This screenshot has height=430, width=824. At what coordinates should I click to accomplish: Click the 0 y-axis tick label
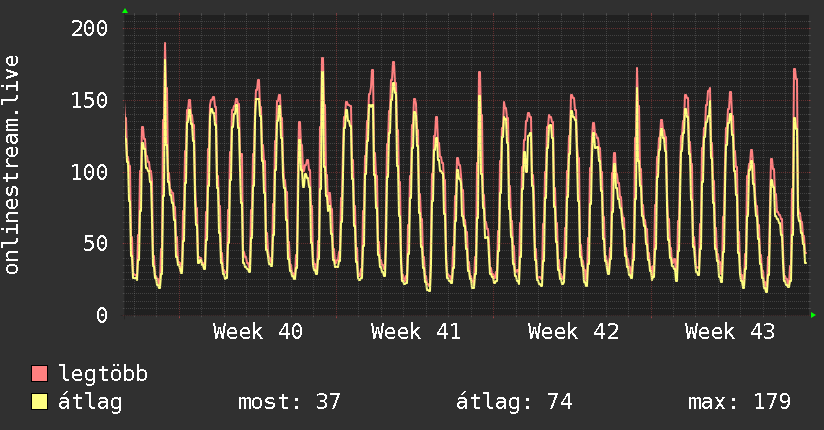coord(102,315)
